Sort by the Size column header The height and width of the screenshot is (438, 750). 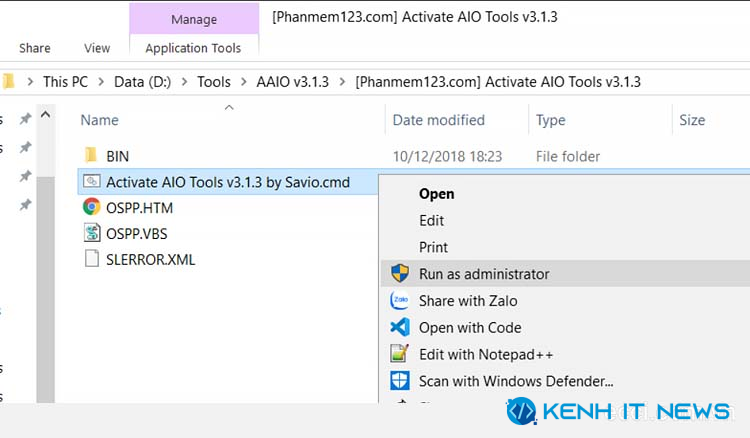692,120
